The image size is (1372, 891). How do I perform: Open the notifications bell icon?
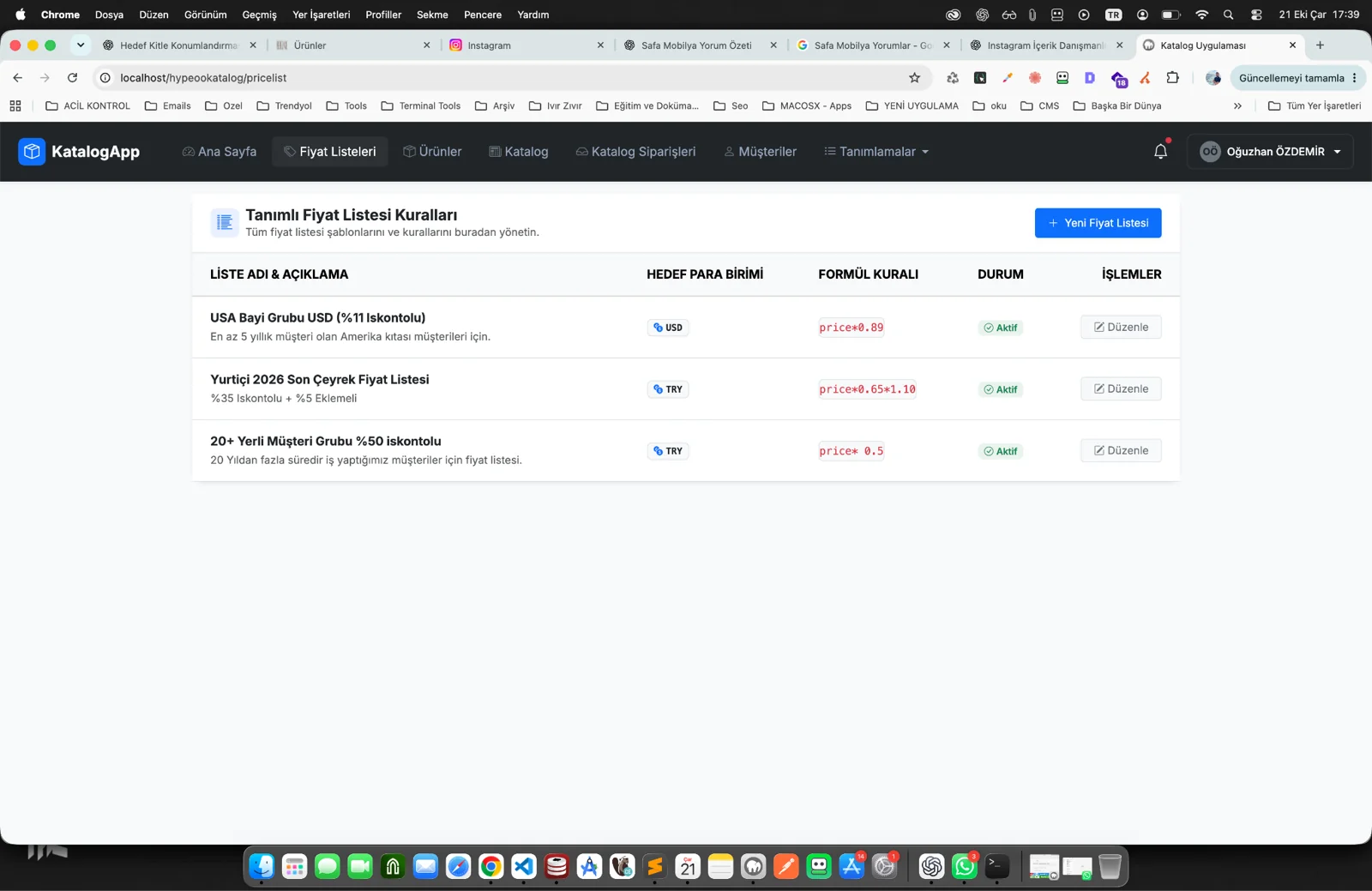click(x=1160, y=152)
